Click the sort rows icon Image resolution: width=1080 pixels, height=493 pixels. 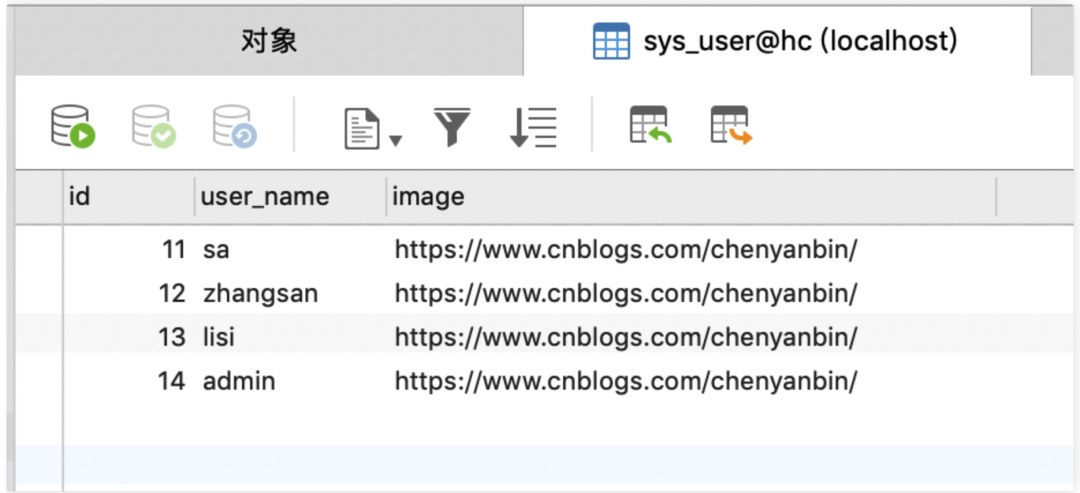point(532,127)
